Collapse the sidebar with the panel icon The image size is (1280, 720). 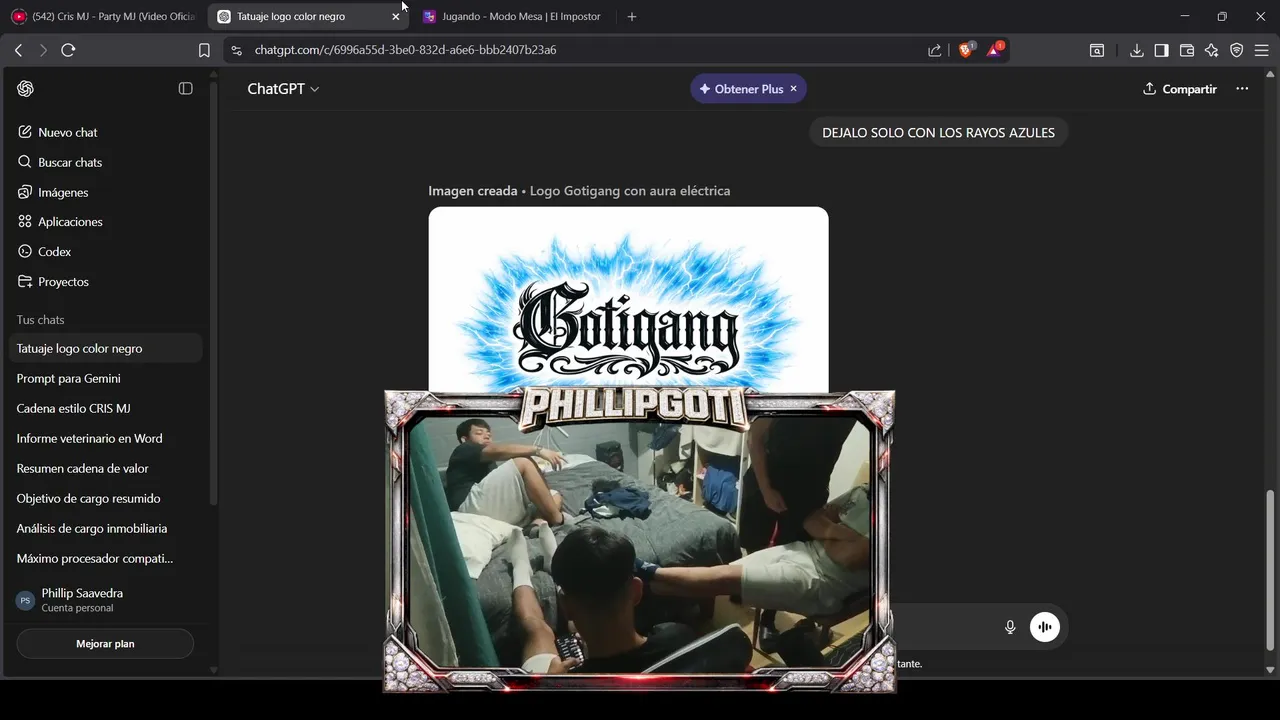pos(185,89)
